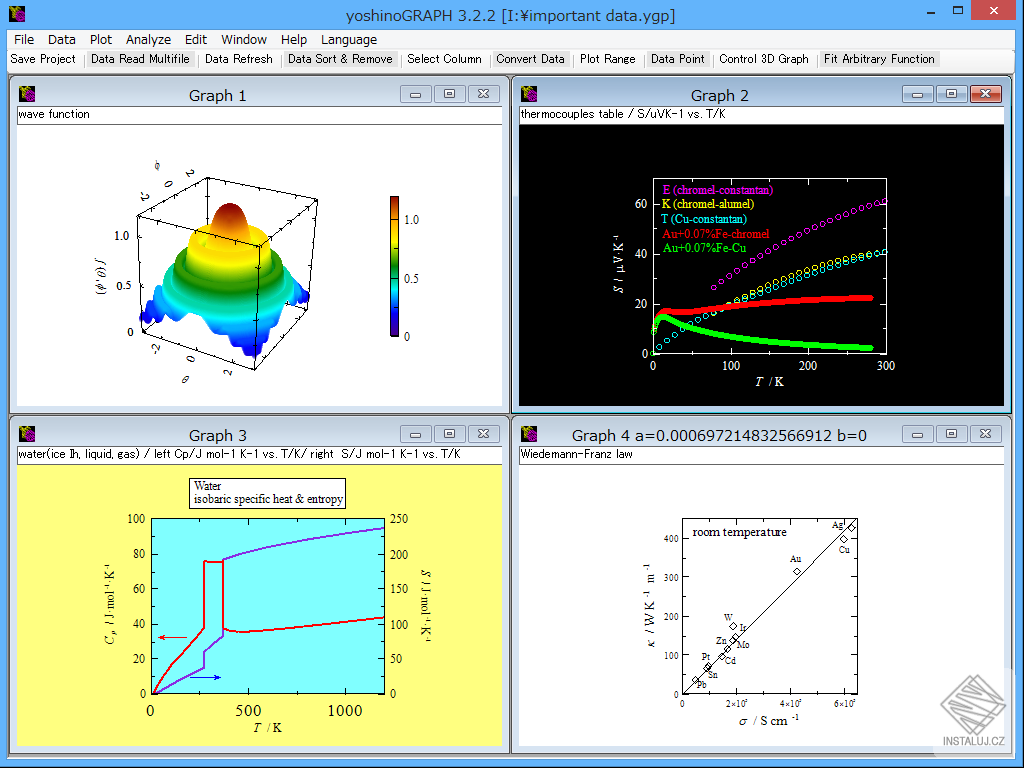Open the Analyze menu
This screenshot has width=1024, height=768.
[x=148, y=39]
